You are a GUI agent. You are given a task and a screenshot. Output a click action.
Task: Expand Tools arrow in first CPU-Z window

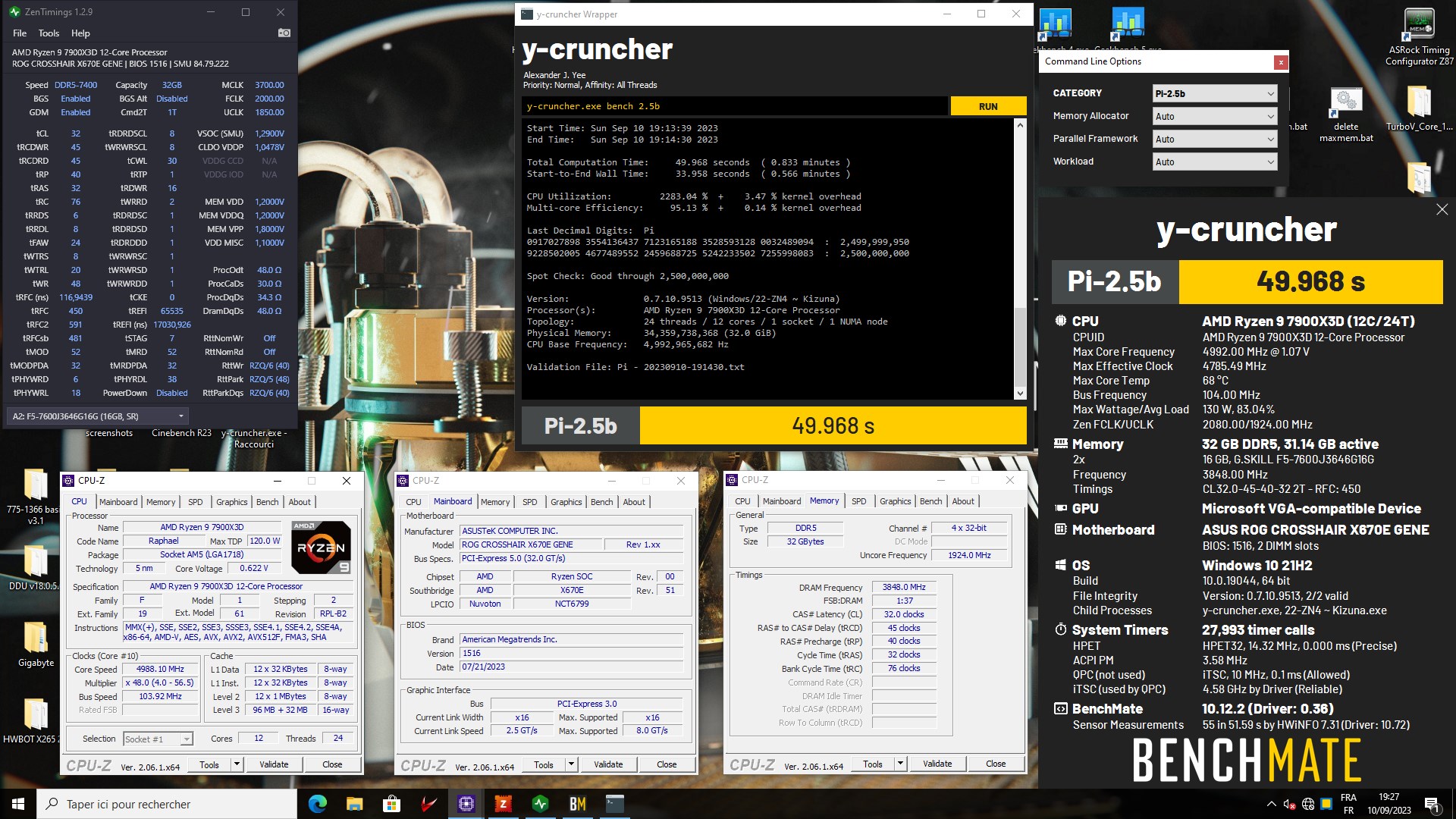(x=237, y=764)
